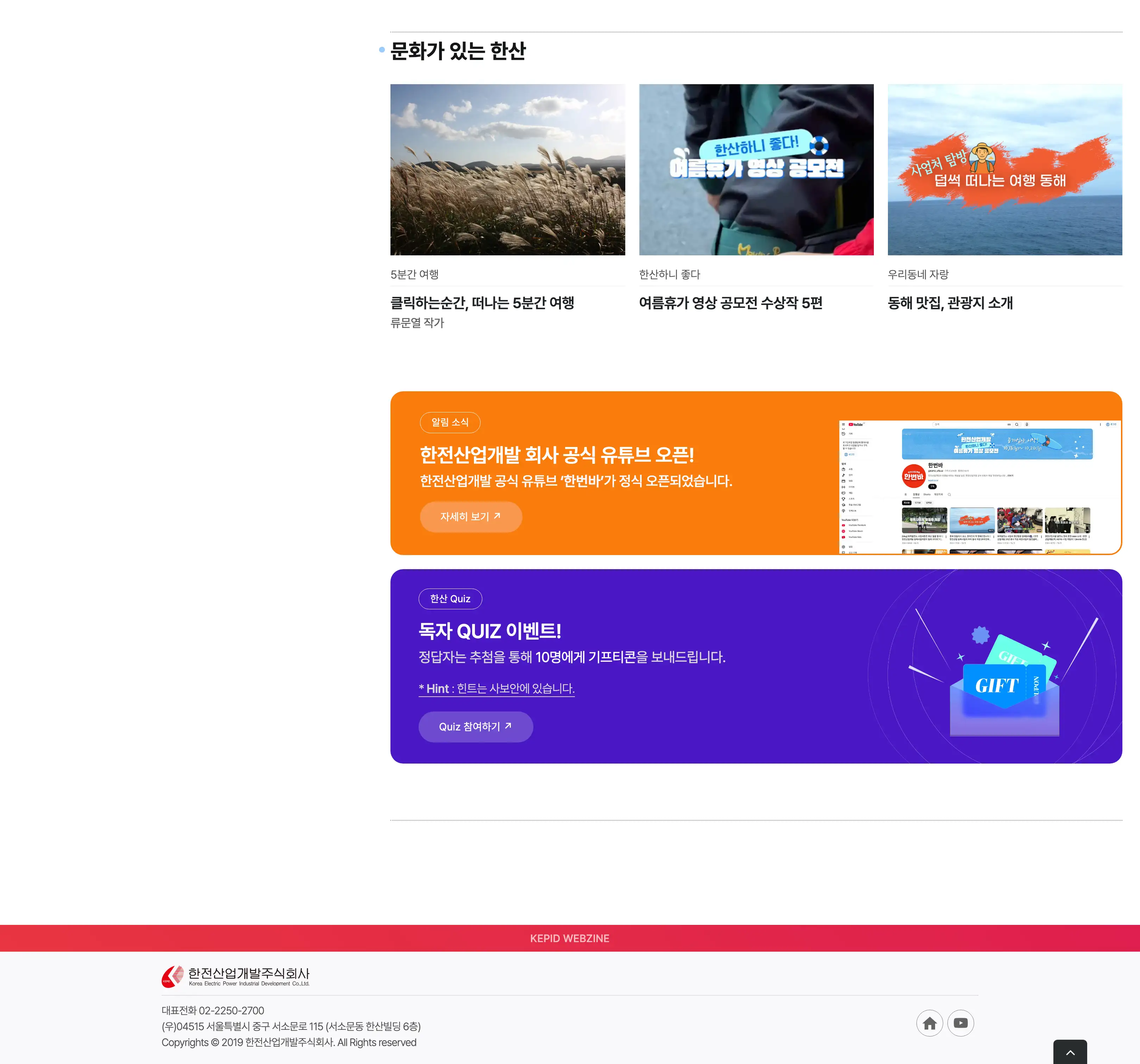Image resolution: width=1140 pixels, height=1064 pixels.
Task: Expand the channel description with 더보기
Action: (1010, 476)
